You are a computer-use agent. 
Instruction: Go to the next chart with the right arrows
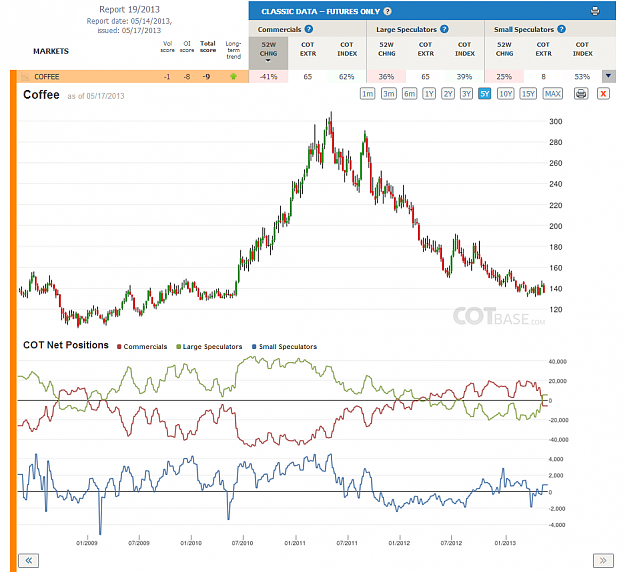(603, 560)
